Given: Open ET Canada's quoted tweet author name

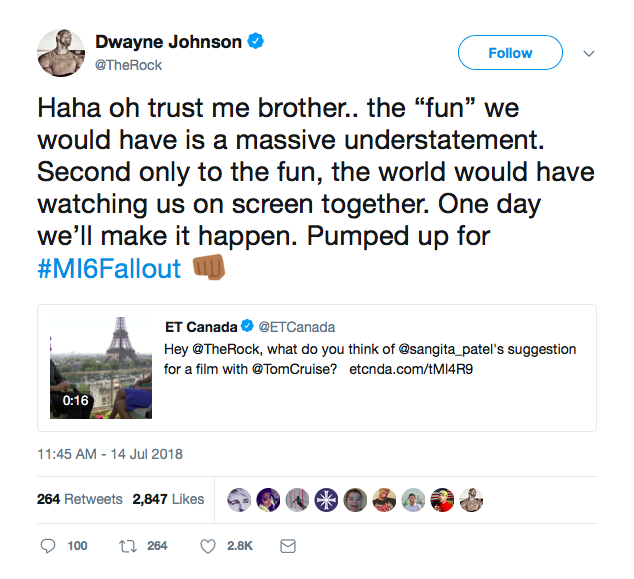Looking at the screenshot, I should tap(201, 327).
